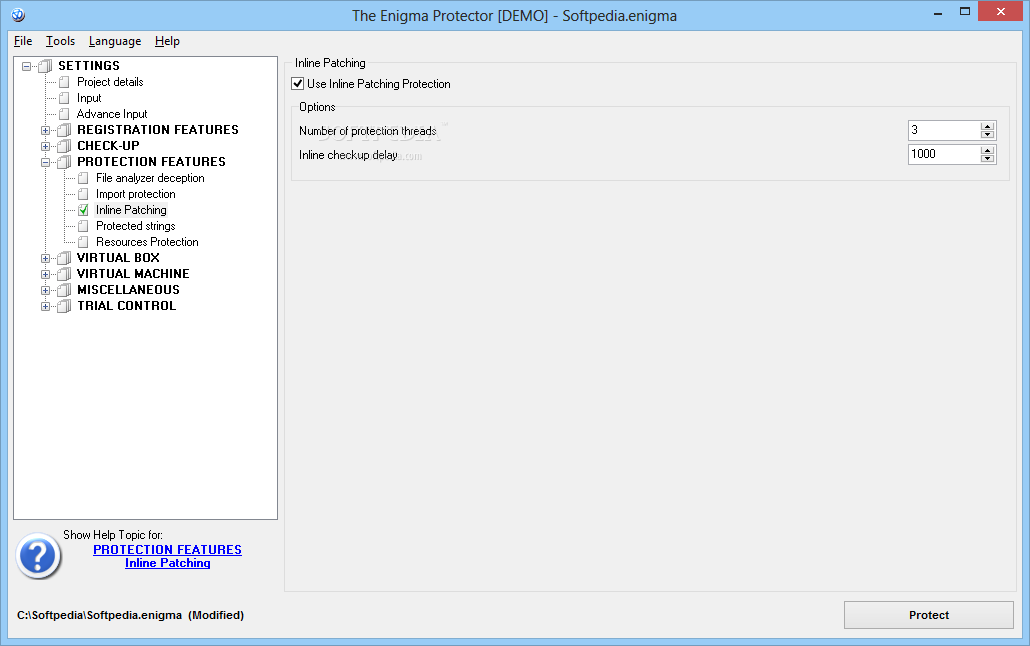This screenshot has width=1030, height=646.
Task: Select File analyzer deception item
Action: coord(150,178)
